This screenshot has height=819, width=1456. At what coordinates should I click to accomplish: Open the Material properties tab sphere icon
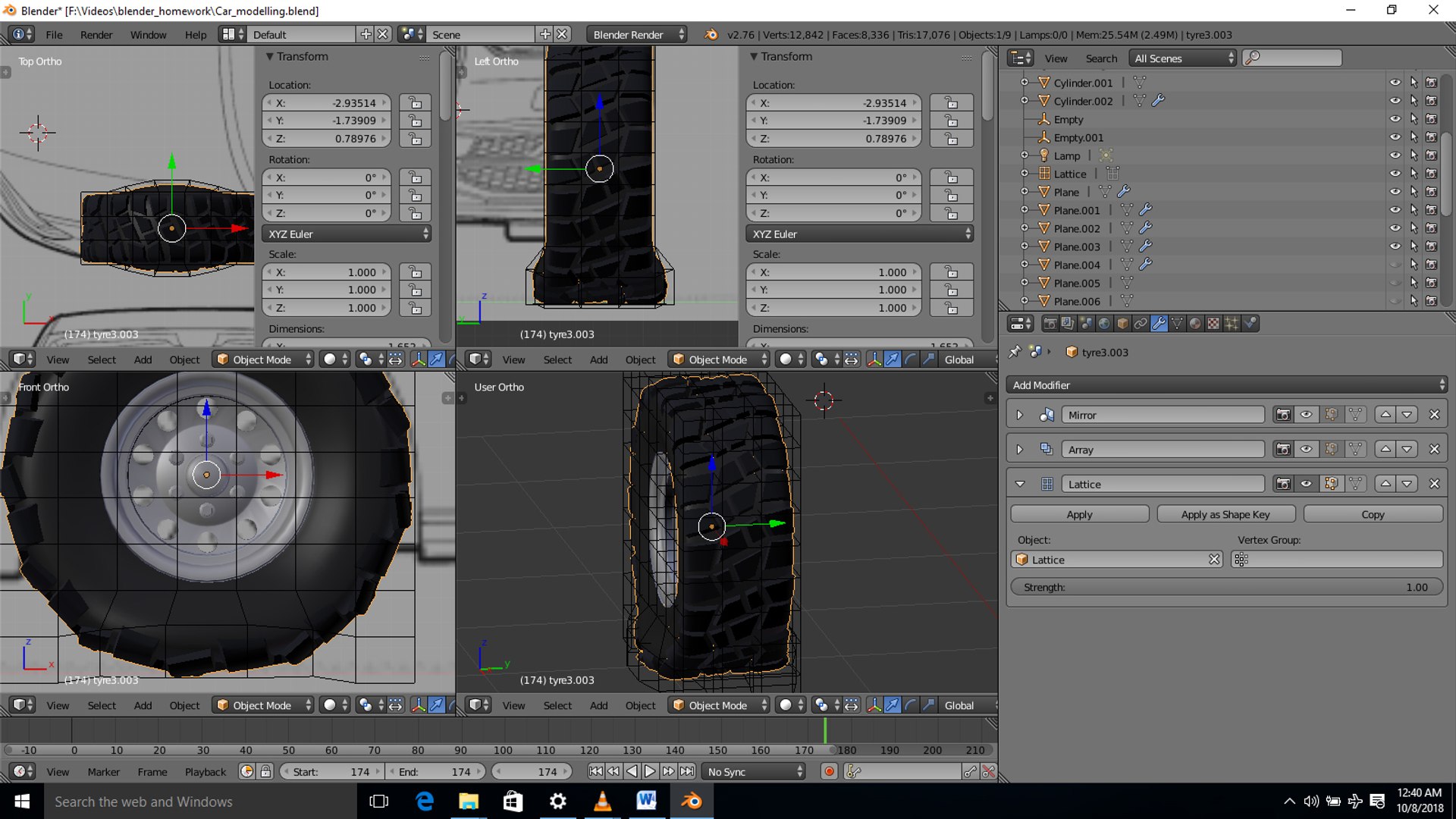click(1195, 323)
